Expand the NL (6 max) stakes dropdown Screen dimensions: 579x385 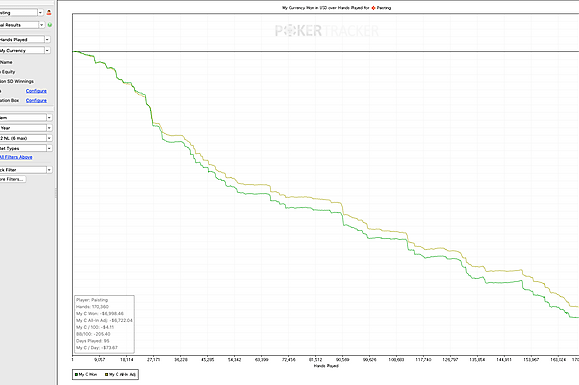tap(49, 138)
